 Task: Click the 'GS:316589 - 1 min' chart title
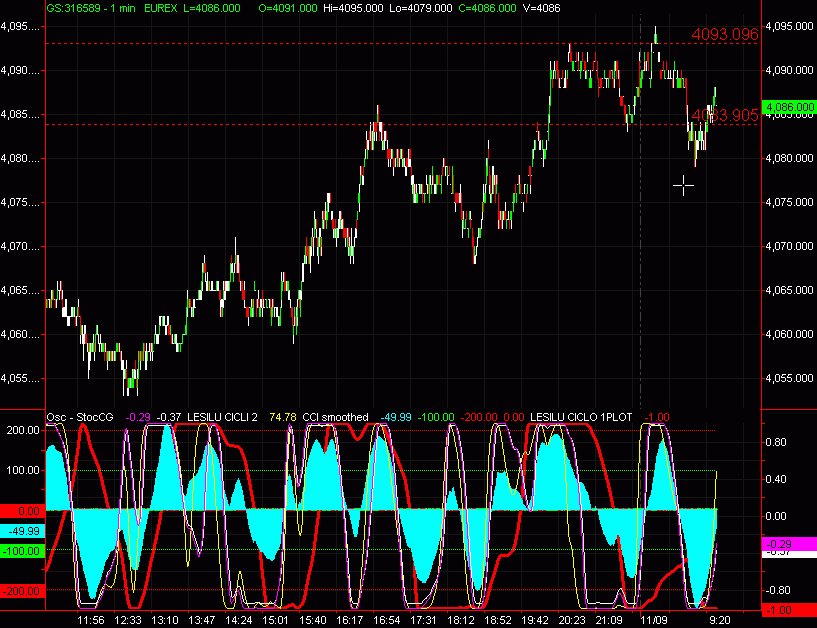pos(91,8)
